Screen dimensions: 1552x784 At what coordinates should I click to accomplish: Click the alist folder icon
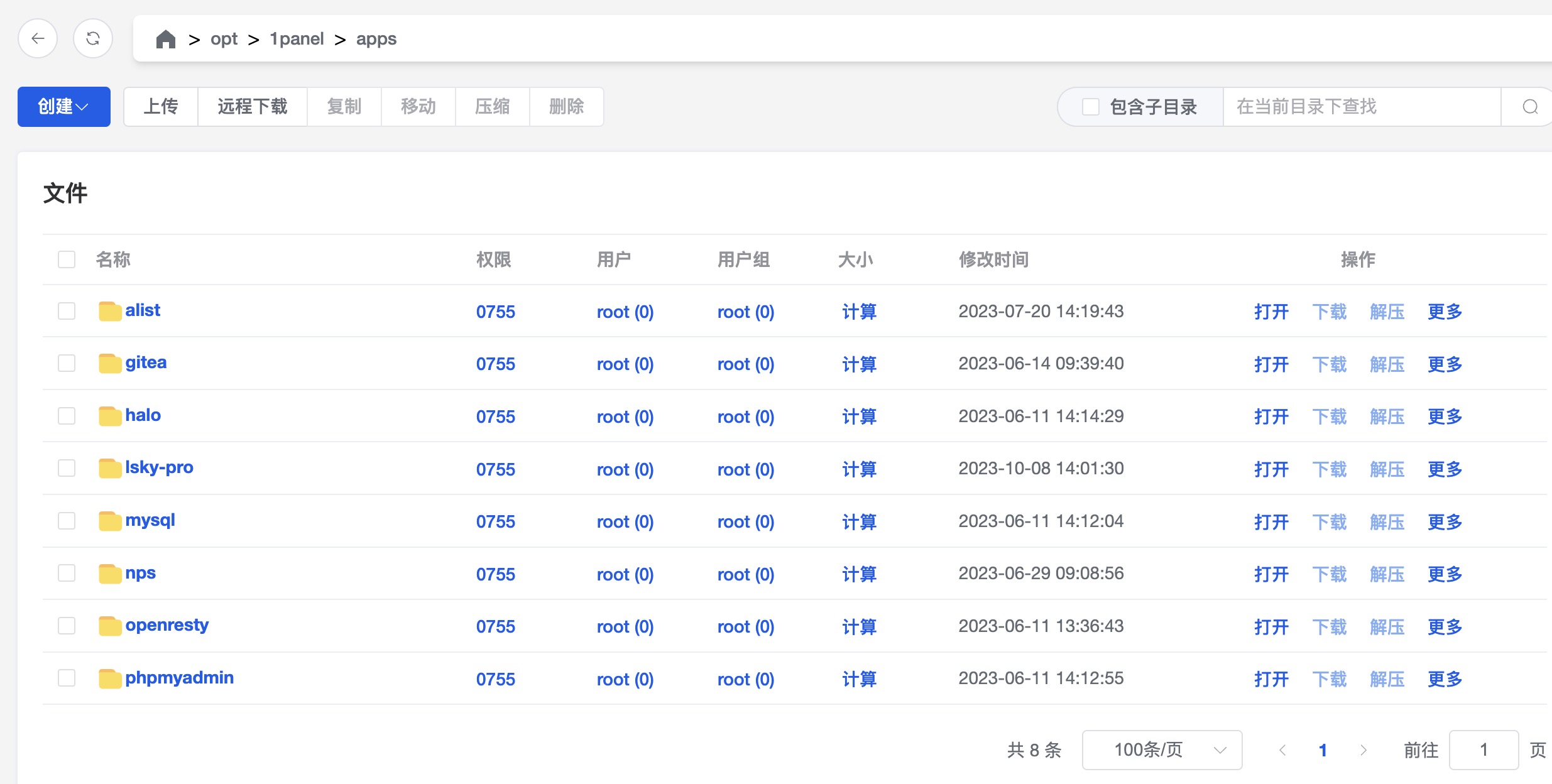(110, 311)
